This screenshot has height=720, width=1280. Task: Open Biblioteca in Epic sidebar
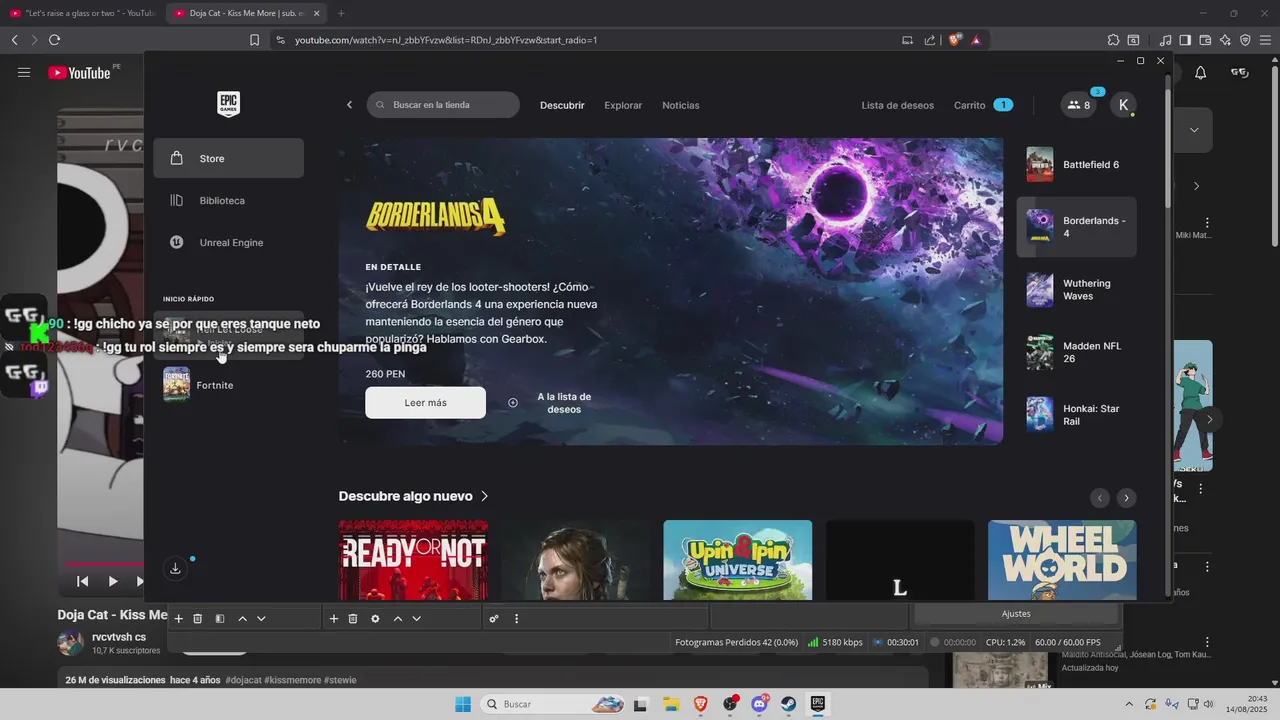228,200
